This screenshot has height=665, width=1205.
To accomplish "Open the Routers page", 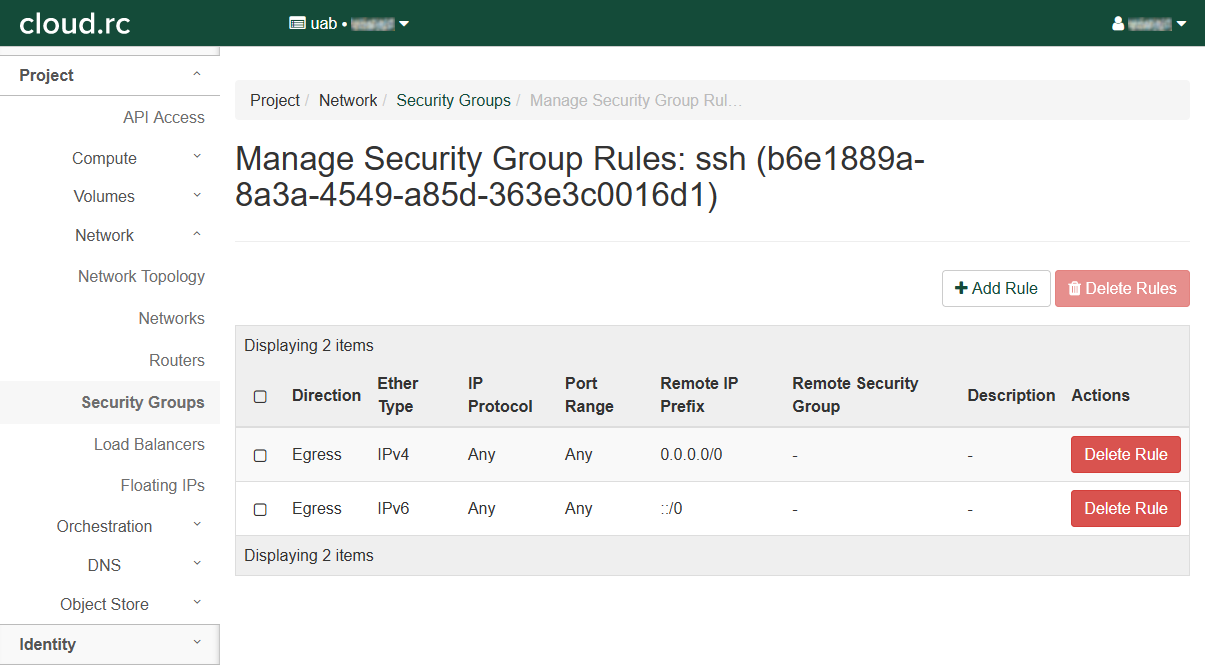I will pyautogui.click(x=176, y=360).
